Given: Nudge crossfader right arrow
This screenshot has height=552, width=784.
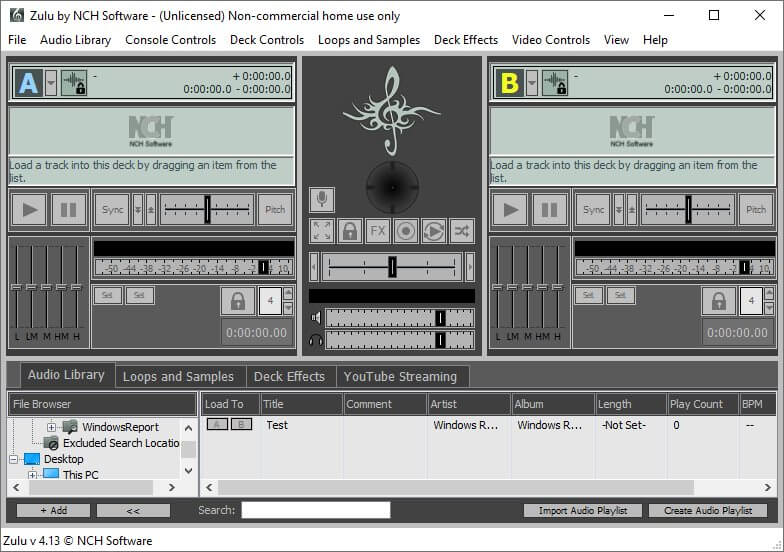Looking at the screenshot, I should click(x=470, y=267).
